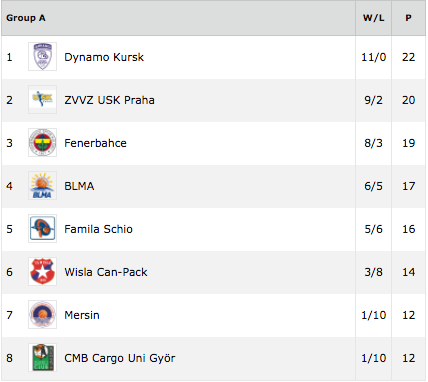The image size is (428, 382).
Task: Click the Dynamo Kursk team logo
Action: 42,56
